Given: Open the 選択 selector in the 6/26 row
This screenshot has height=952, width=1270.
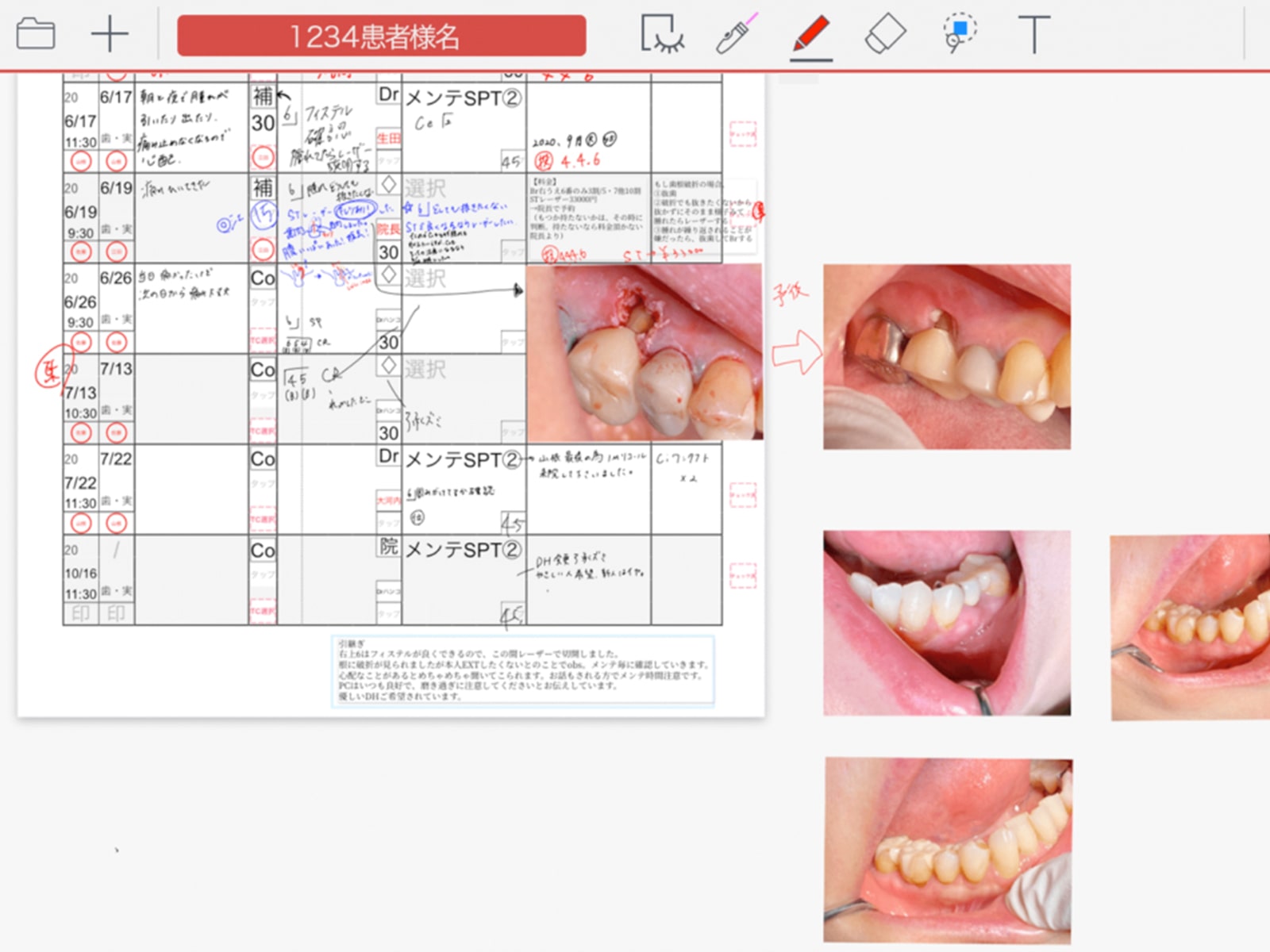Looking at the screenshot, I should coord(425,279).
